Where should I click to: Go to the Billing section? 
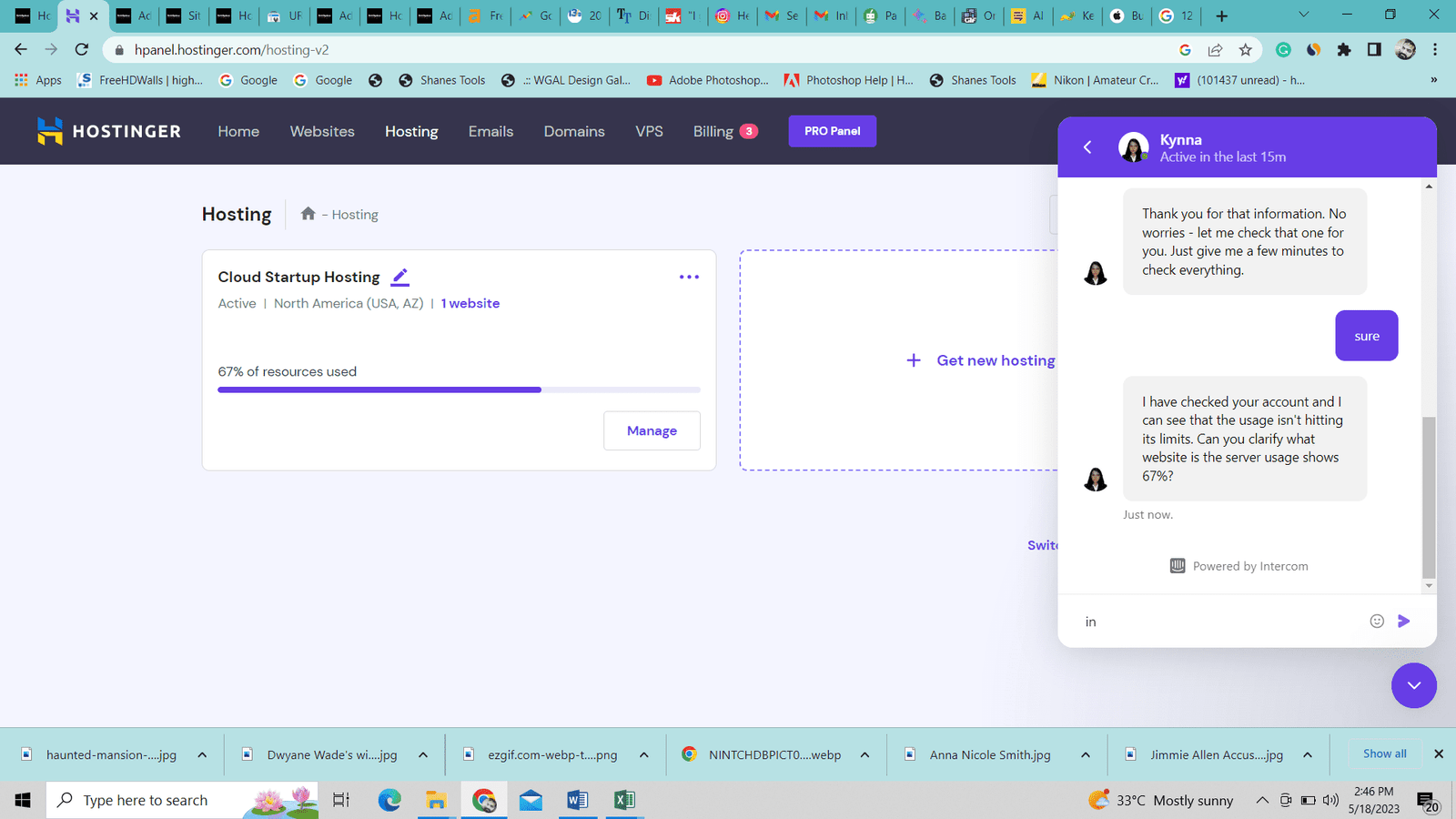tap(713, 131)
